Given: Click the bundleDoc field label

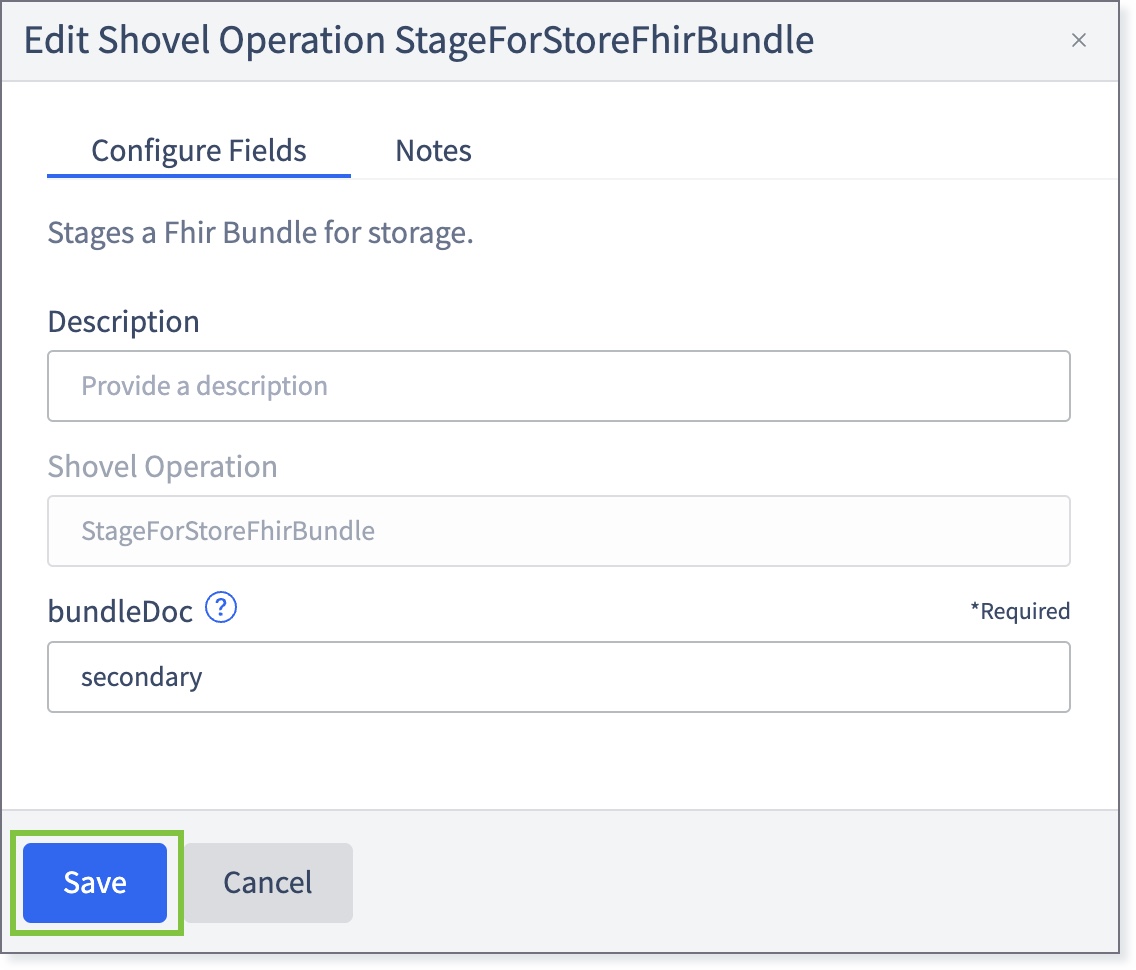Looking at the screenshot, I should tap(120, 611).
